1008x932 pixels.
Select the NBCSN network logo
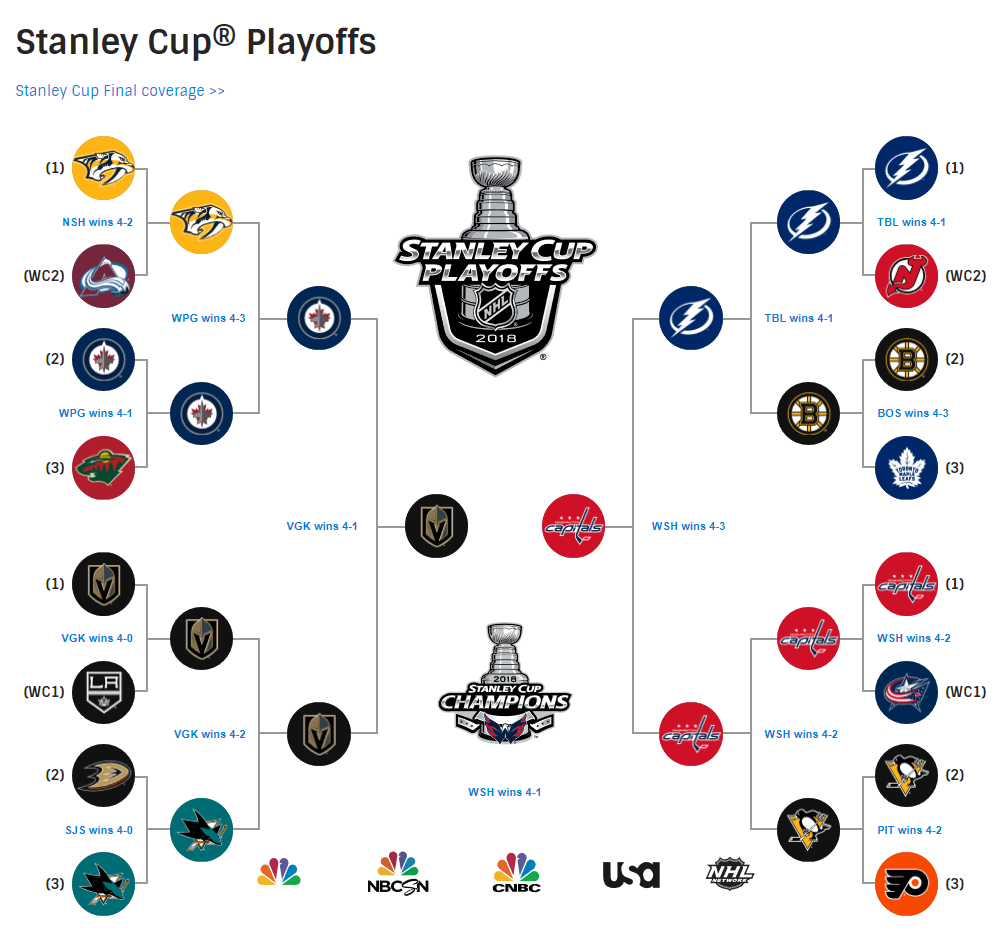[x=398, y=872]
